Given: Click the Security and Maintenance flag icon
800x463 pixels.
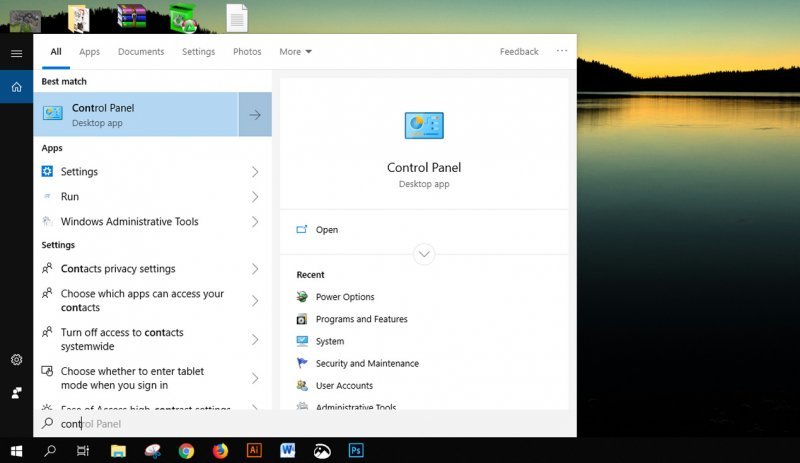Looking at the screenshot, I should click(302, 363).
